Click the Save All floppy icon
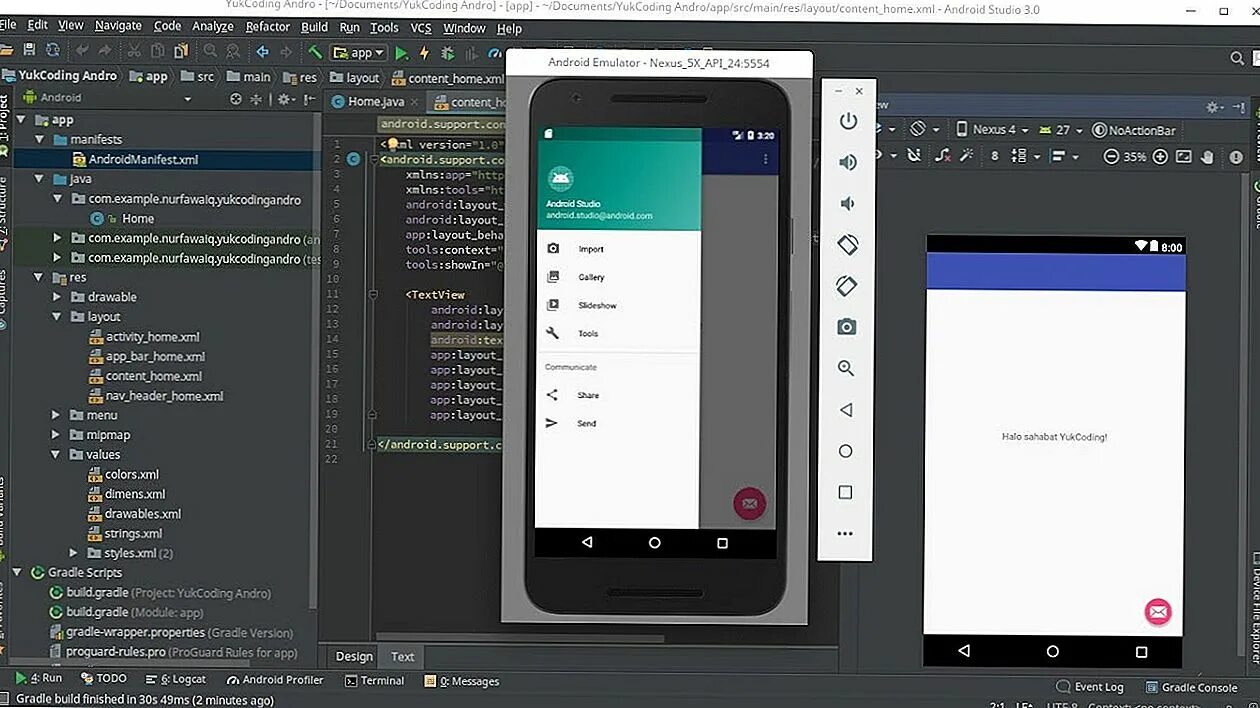Screen dimensions: 1260x708 click(x=29, y=51)
